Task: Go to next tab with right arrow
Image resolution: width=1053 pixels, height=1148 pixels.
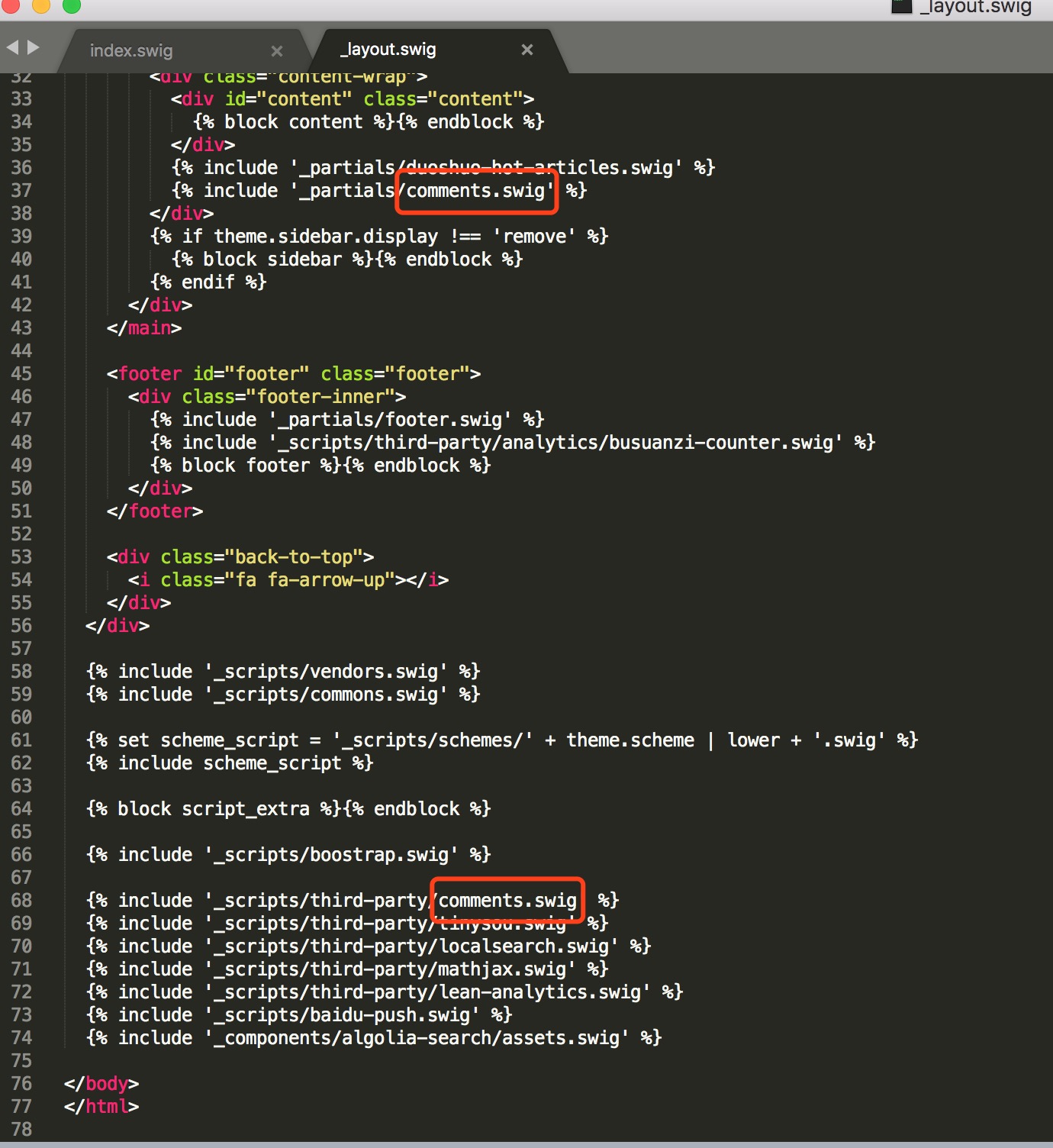Action: click(x=33, y=47)
